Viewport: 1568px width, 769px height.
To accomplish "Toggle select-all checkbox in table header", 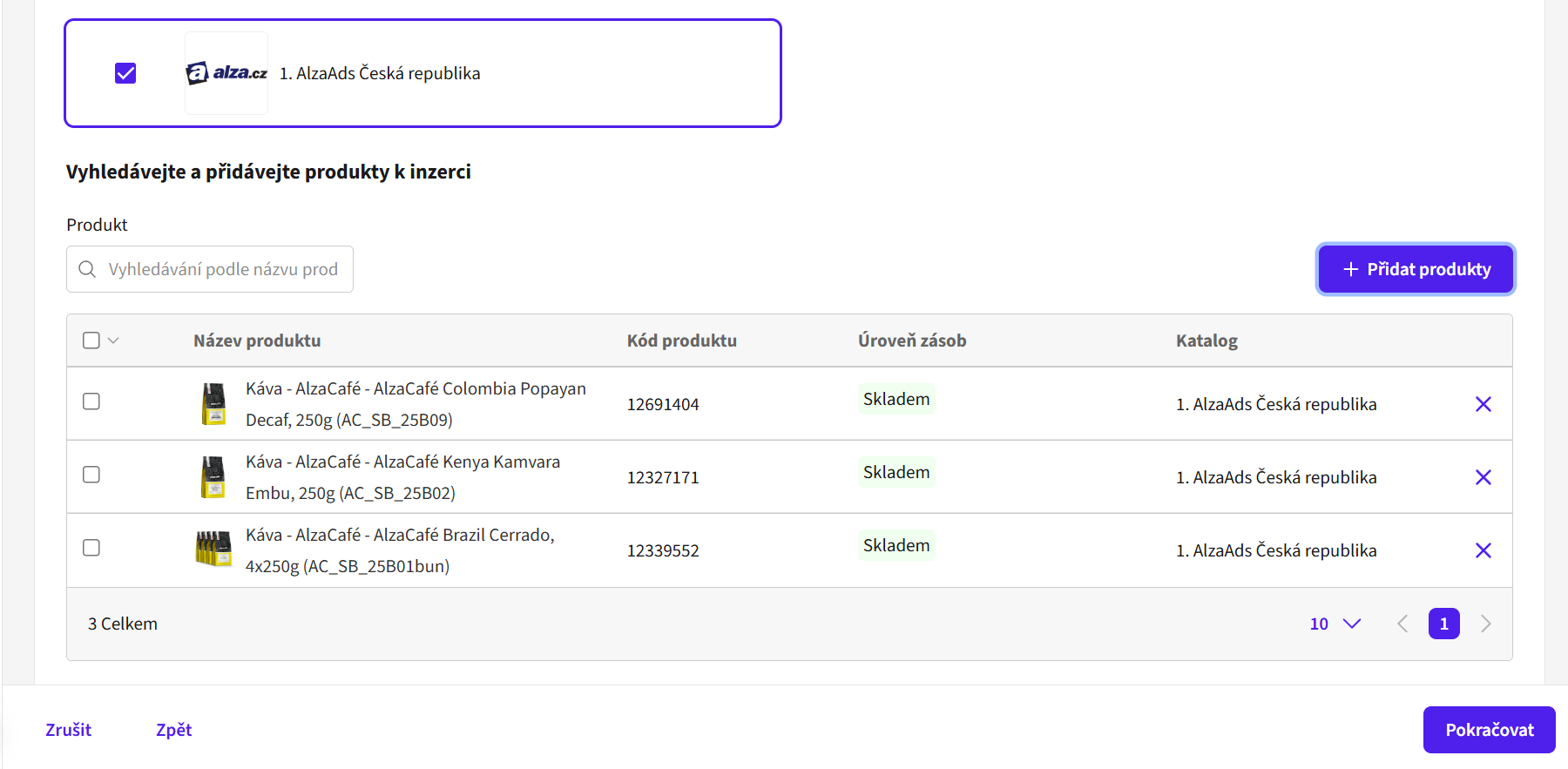I will click(91, 341).
